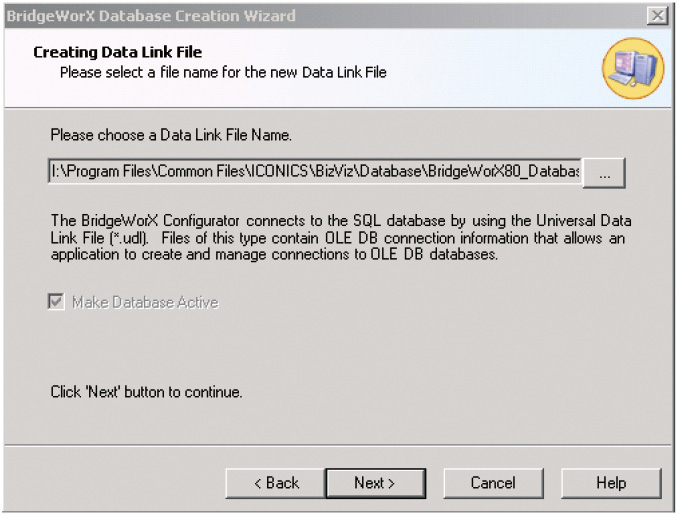Image resolution: width=680 pixels, height=517 pixels.
Task: Place cursor at 'BridgeWorX80_Databas' in the path
Action: 503,172
